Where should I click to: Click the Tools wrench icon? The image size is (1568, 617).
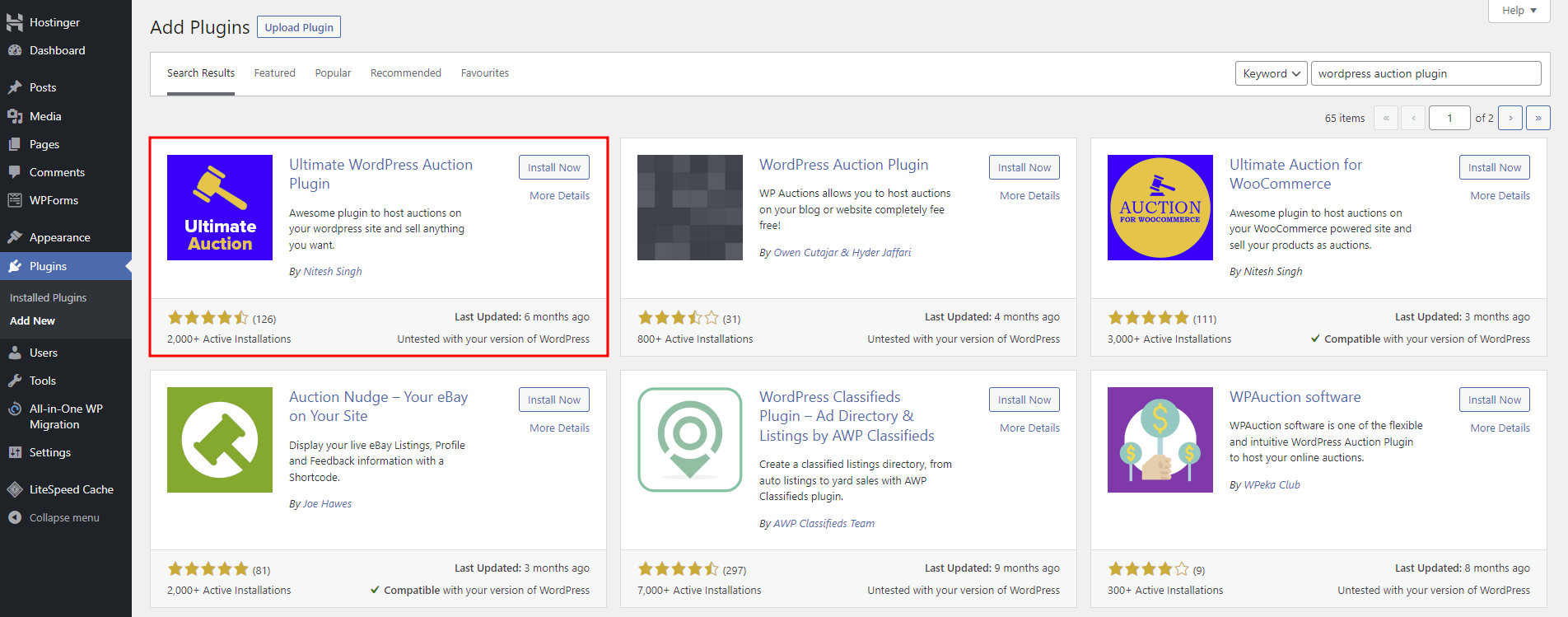pos(15,381)
